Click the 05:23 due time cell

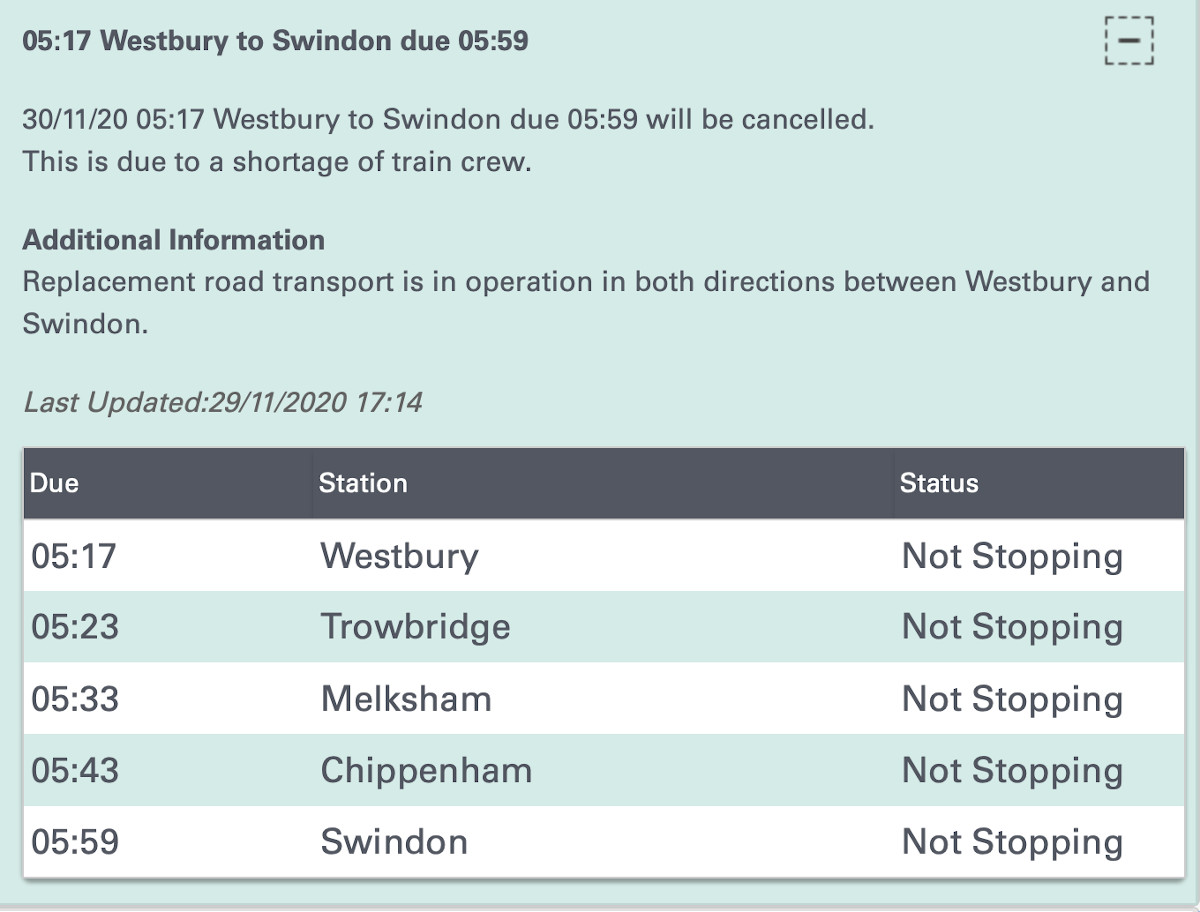[75, 627]
